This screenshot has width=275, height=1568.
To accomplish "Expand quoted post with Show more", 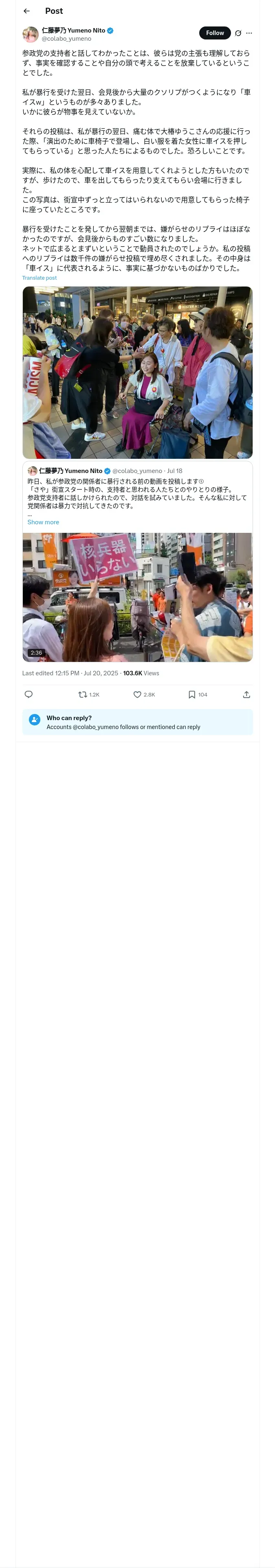I will click(x=43, y=522).
